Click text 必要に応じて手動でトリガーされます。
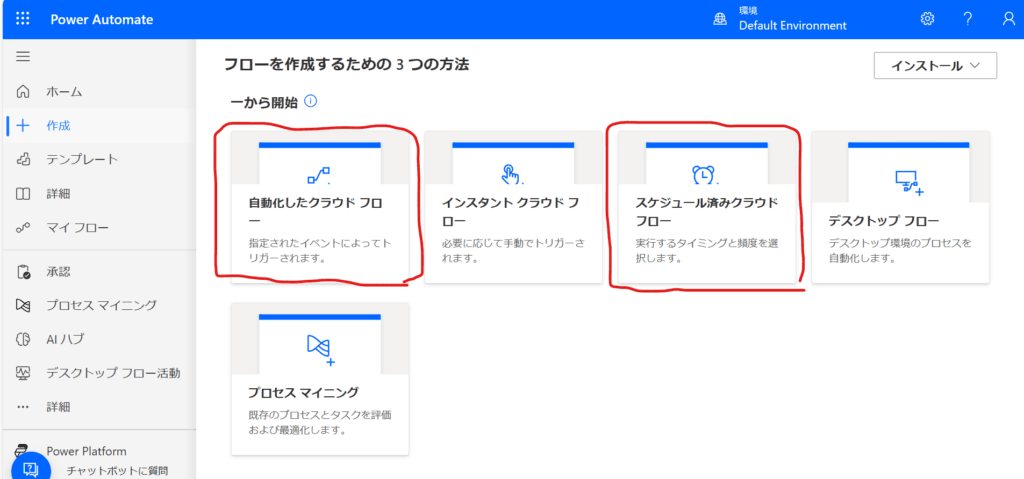 (513, 251)
